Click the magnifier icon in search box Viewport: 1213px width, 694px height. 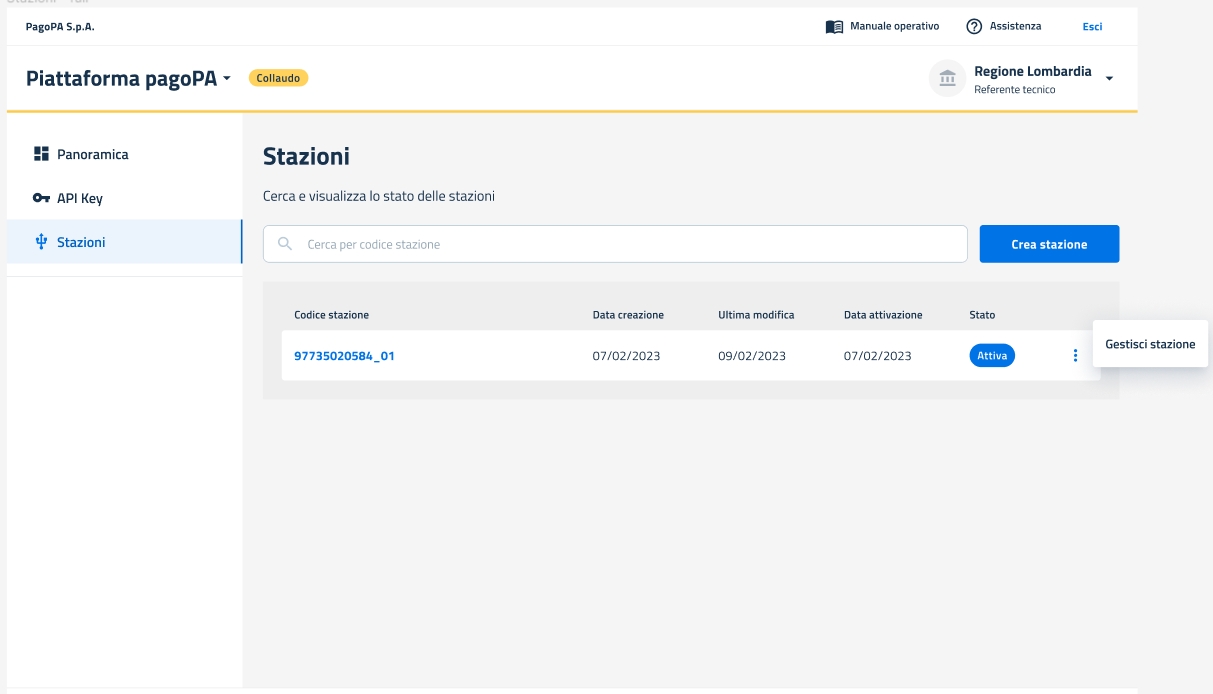[x=285, y=244]
